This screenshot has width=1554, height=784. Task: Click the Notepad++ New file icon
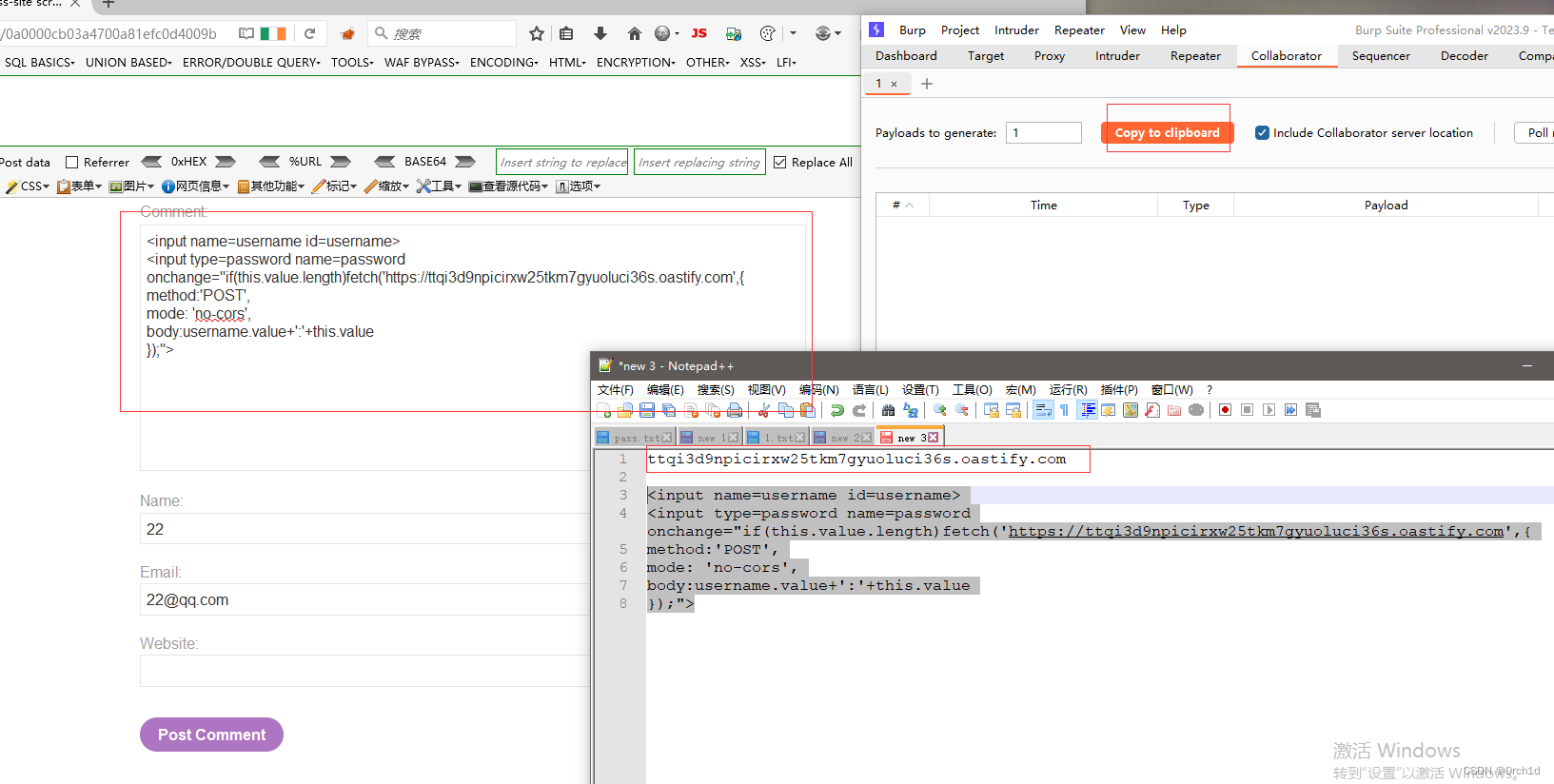pyautogui.click(x=604, y=410)
